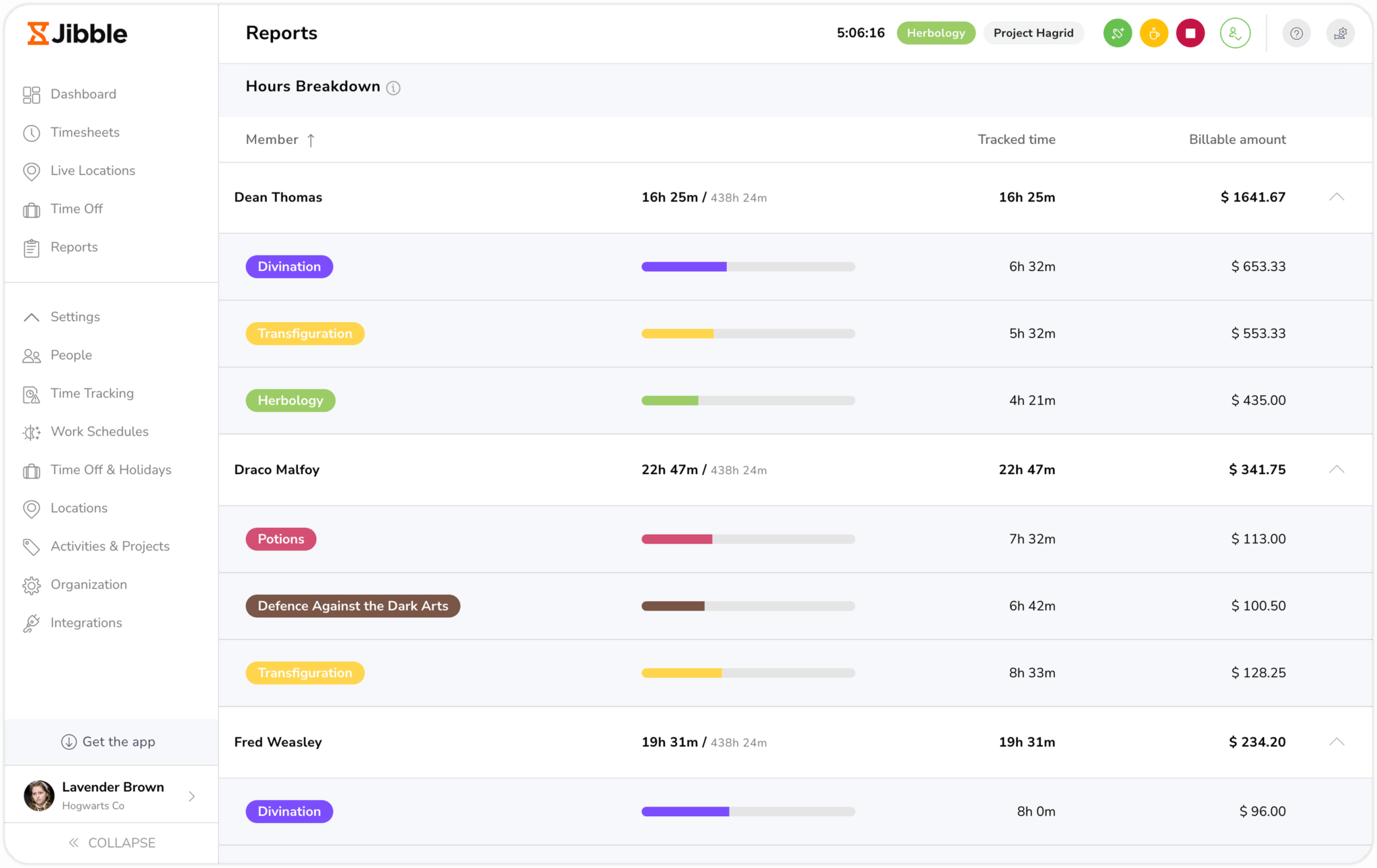Screen dimensions: 1377x868
Task: Collapse Draco Malfoy row chevron
Action: point(1337,469)
